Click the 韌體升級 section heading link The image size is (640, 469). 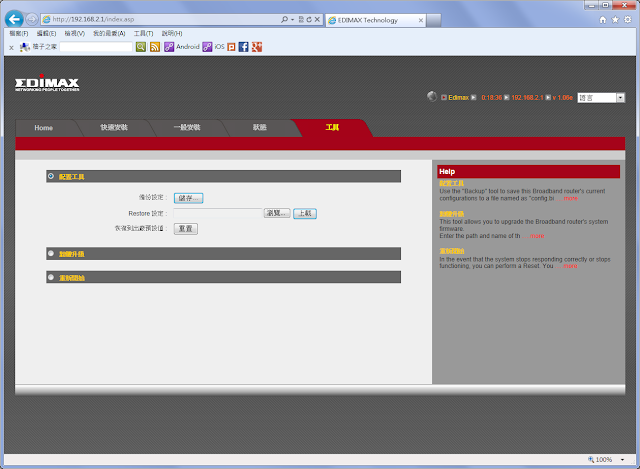point(71,254)
